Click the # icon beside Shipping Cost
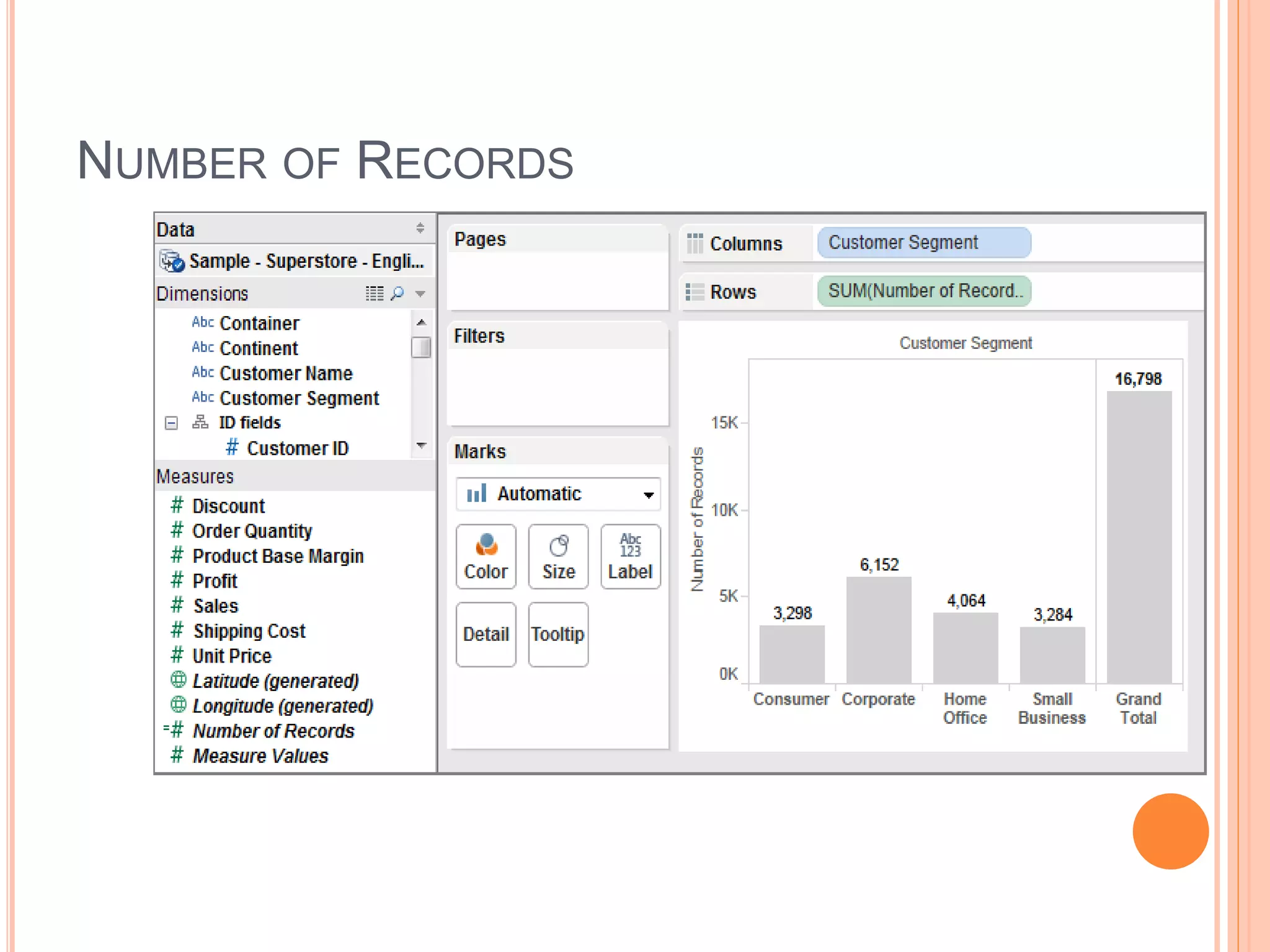This screenshot has height=952, width=1270. [x=177, y=630]
